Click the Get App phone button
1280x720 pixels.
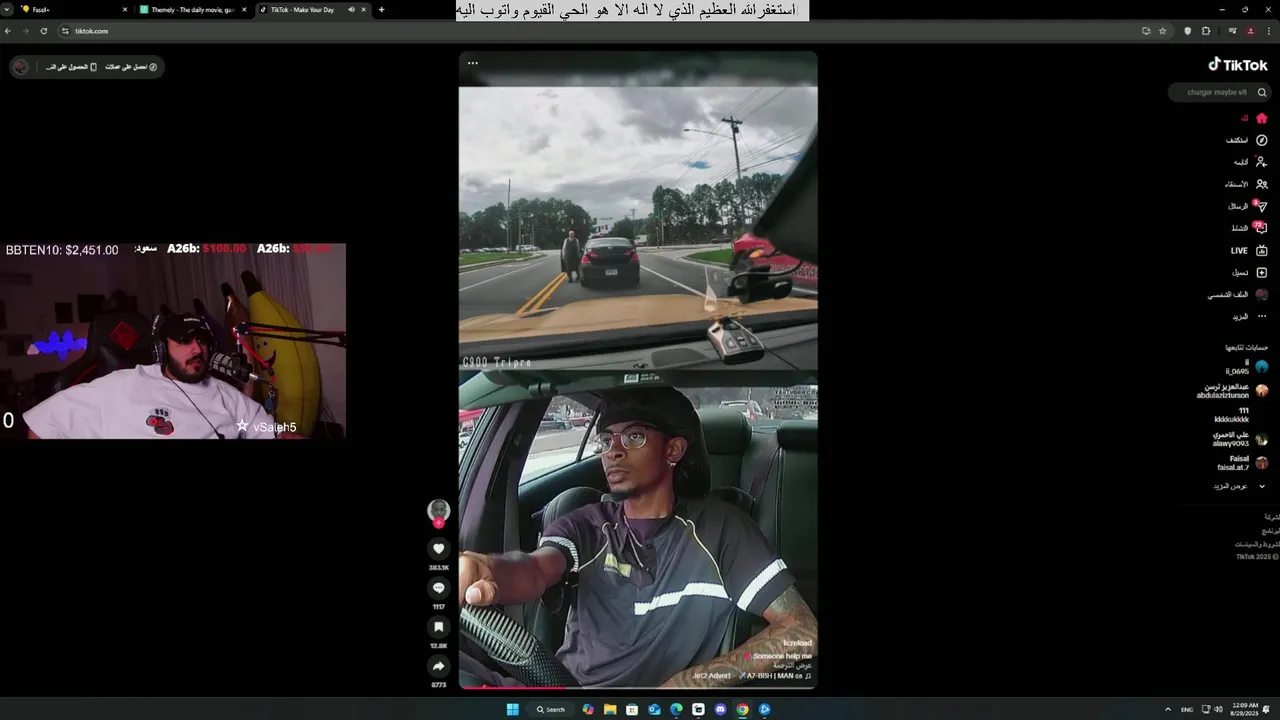[72, 67]
